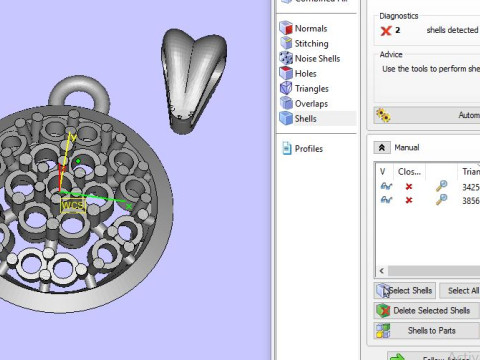Click the red X diagnostics icon
The image size is (480, 360).
coord(386,31)
